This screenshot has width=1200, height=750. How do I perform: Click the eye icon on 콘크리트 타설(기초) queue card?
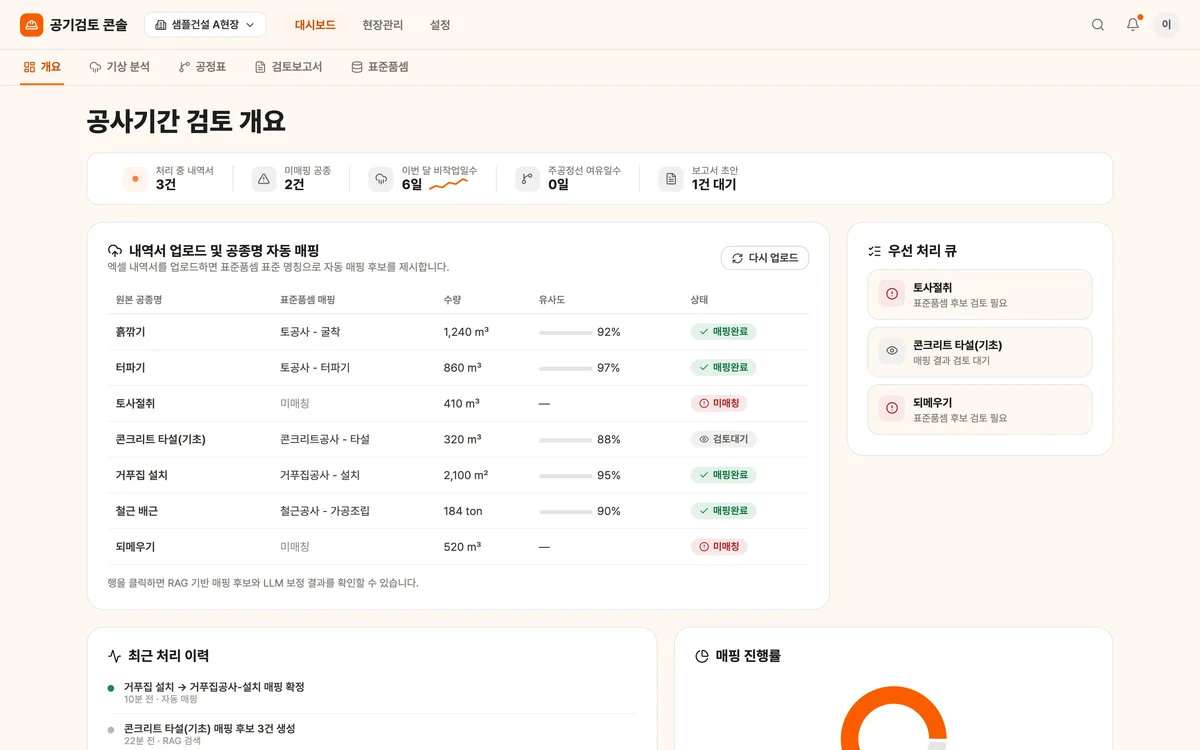coord(892,351)
